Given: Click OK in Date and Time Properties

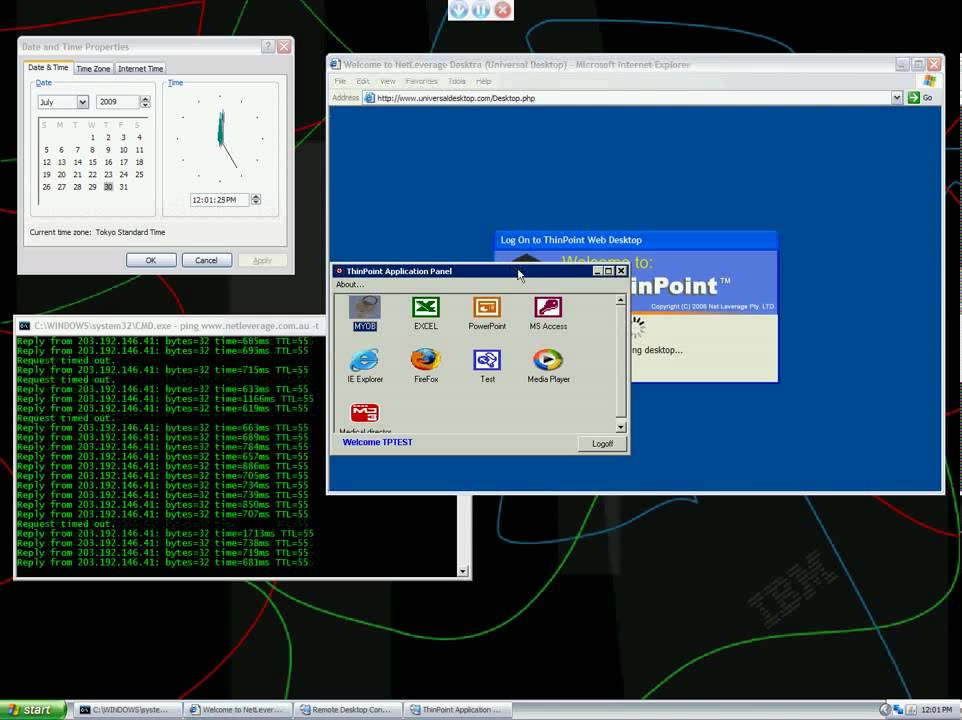Looking at the screenshot, I should tap(151, 260).
